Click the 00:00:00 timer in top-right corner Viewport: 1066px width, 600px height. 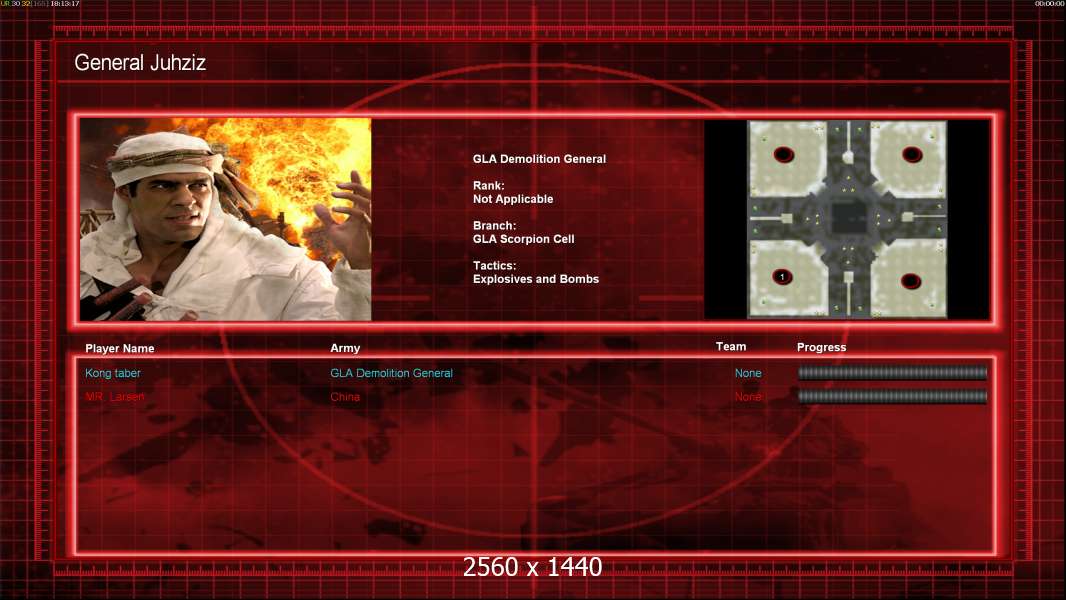coord(1049,3)
